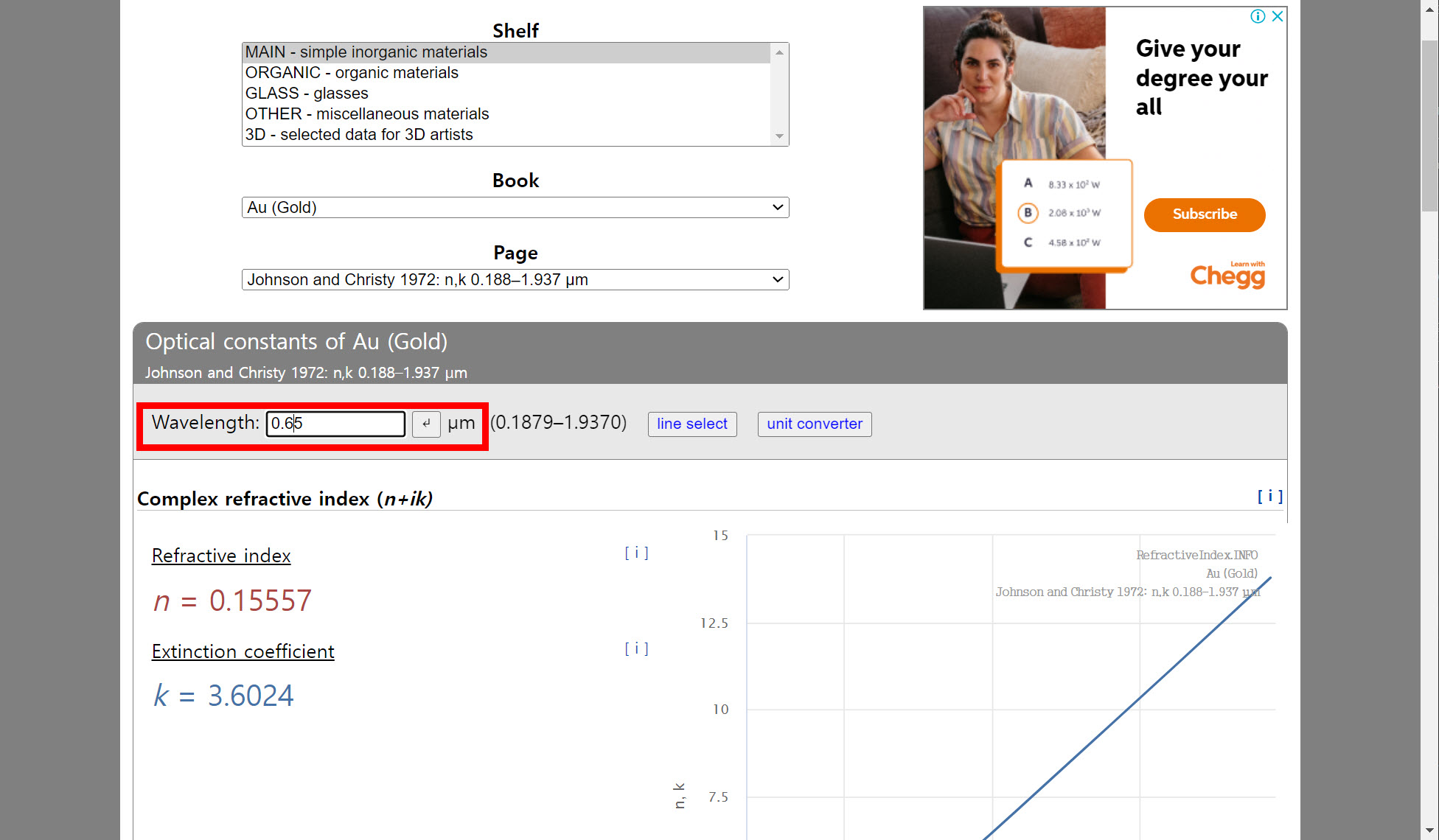1439x840 pixels.
Task: Click the Refractive index link
Action: tap(221, 556)
